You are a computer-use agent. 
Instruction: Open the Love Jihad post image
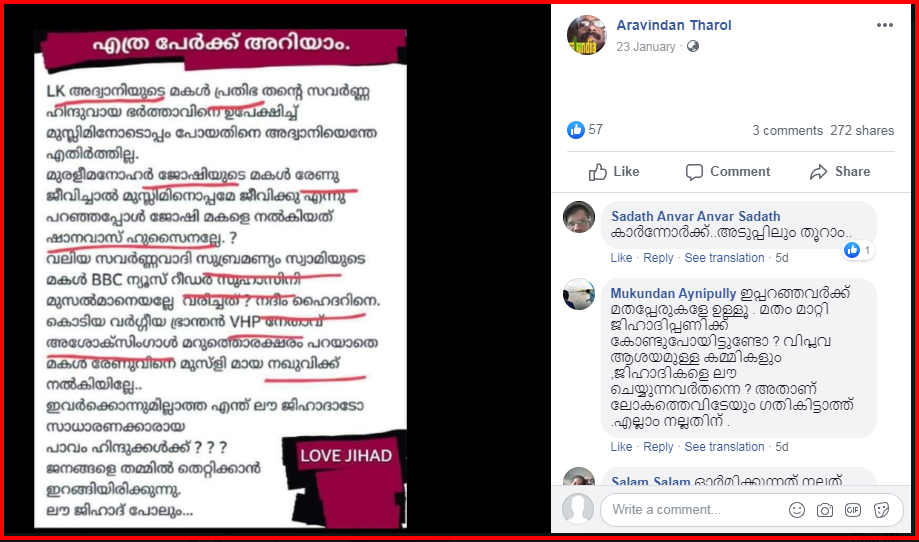(x=220, y=278)
